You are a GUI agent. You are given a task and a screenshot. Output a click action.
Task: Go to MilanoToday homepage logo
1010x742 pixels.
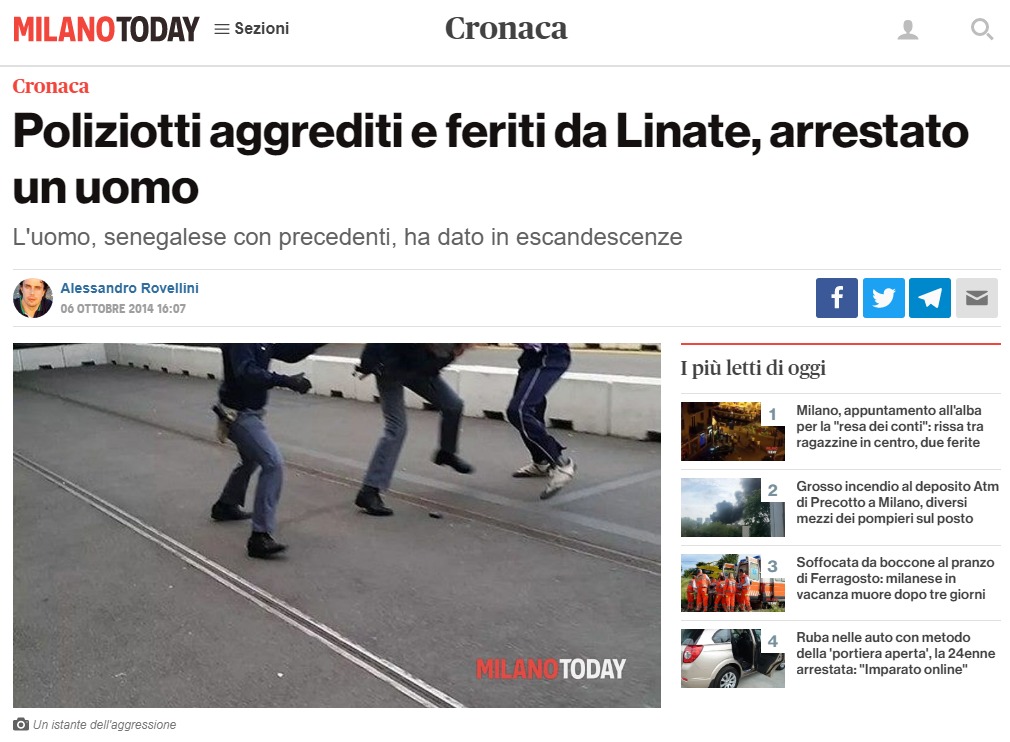pos(106,29)
